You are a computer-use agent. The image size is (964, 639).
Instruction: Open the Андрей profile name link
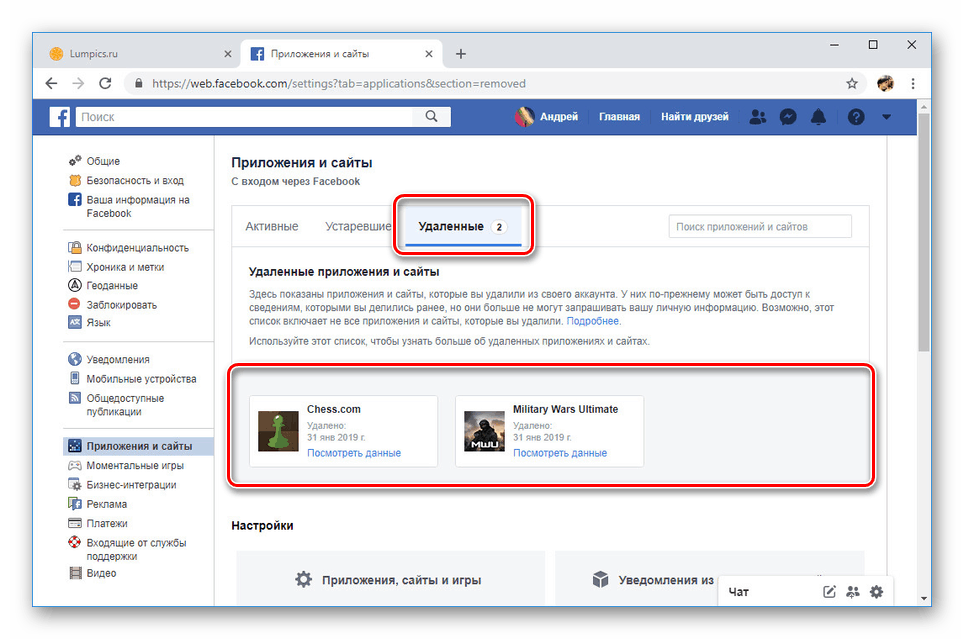tap(559, 117)
